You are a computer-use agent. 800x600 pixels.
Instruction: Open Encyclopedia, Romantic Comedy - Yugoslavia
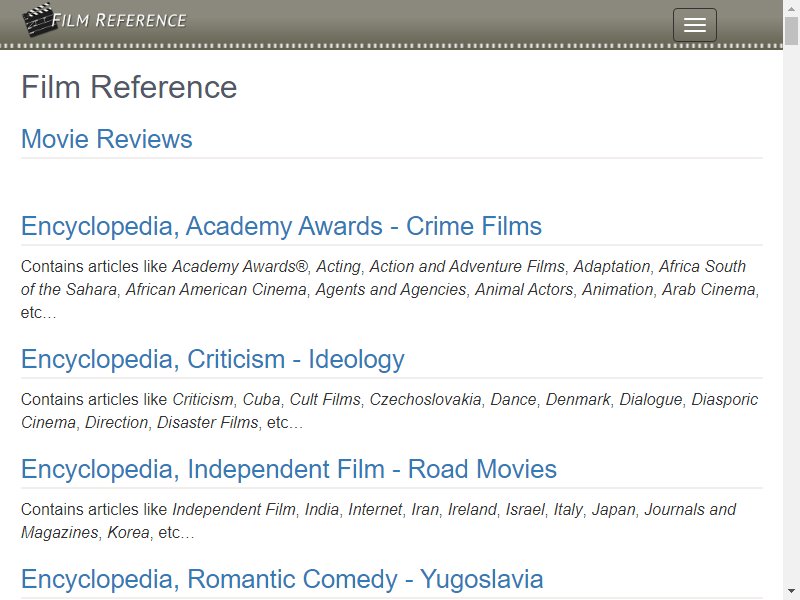[282, 579]
